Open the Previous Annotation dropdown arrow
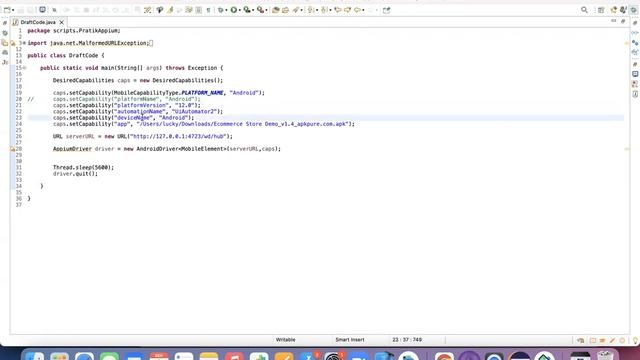This screenshot has height=360, width=640. tap(330, 10)
